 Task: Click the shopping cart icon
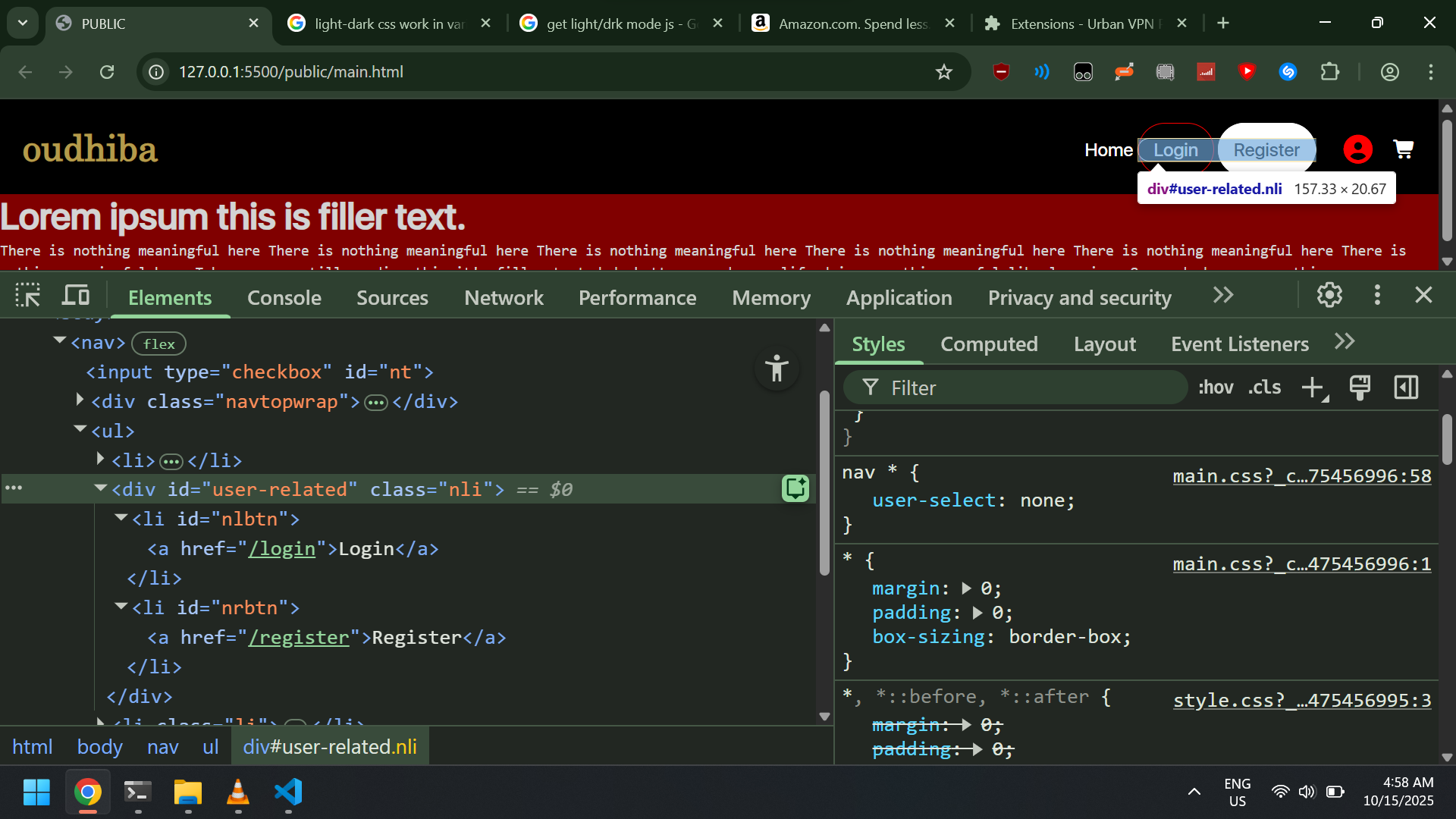pos(1403,149)
